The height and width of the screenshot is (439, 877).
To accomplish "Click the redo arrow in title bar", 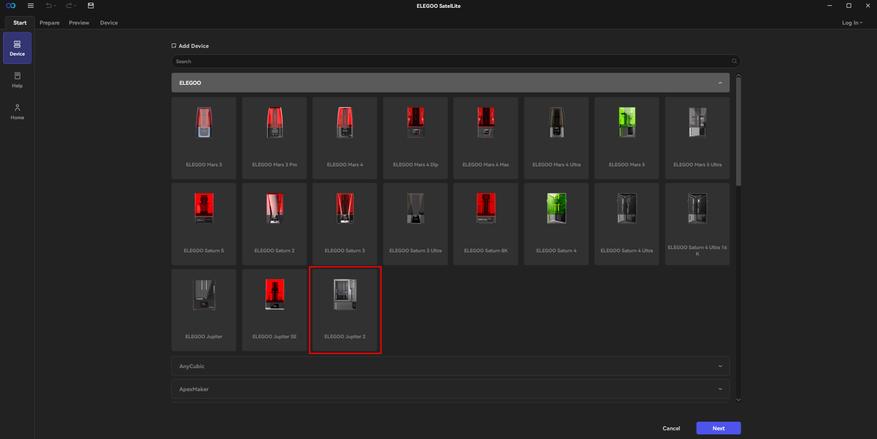I will click(69, 6).
